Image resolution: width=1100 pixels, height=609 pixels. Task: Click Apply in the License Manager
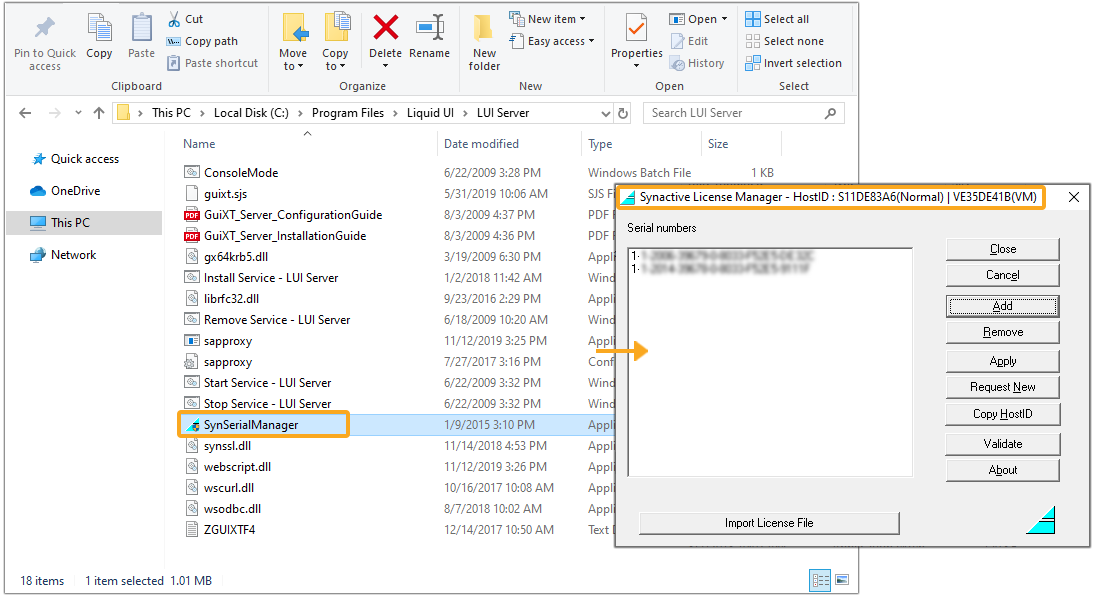tap(1002, 361)
